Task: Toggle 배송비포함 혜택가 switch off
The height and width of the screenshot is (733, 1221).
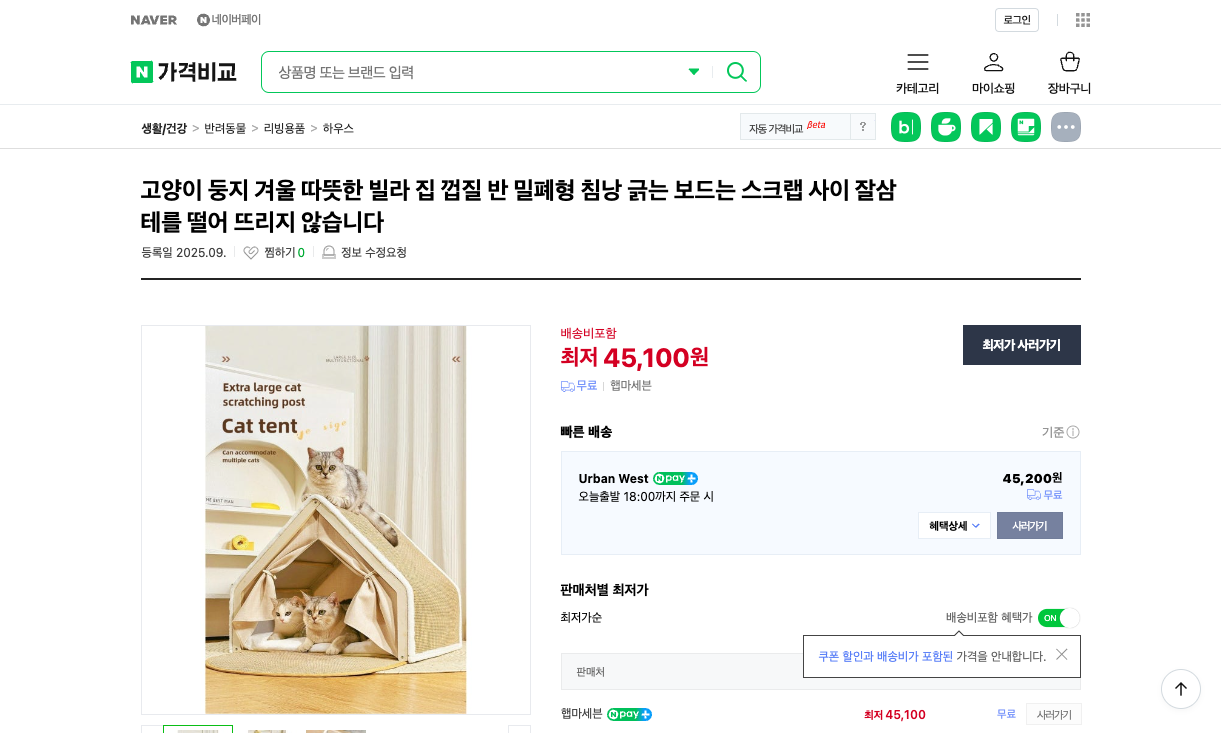Action: (1059, 618)
